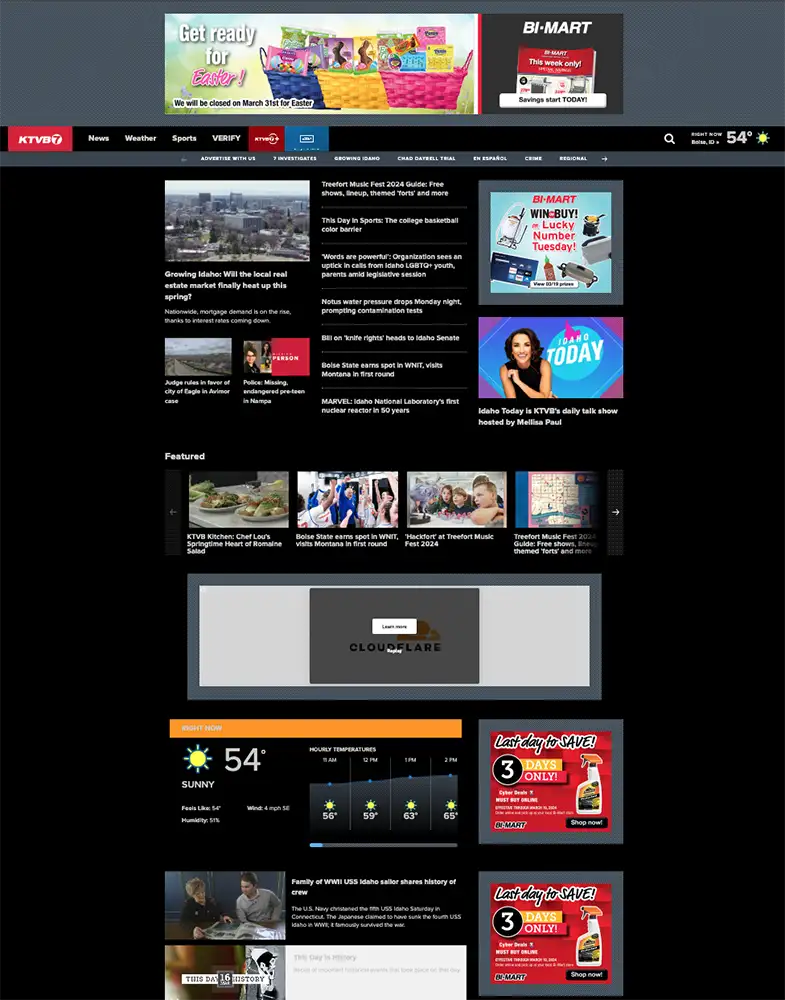Open the Sports menu

pos(184,138)
